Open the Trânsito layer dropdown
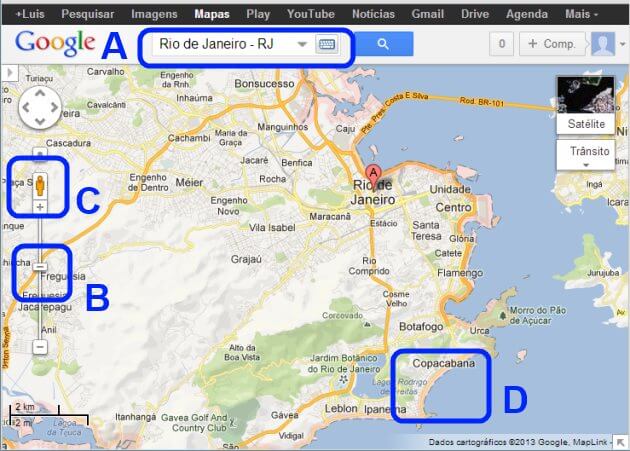 pyautogui.click(x=586, y=155)
